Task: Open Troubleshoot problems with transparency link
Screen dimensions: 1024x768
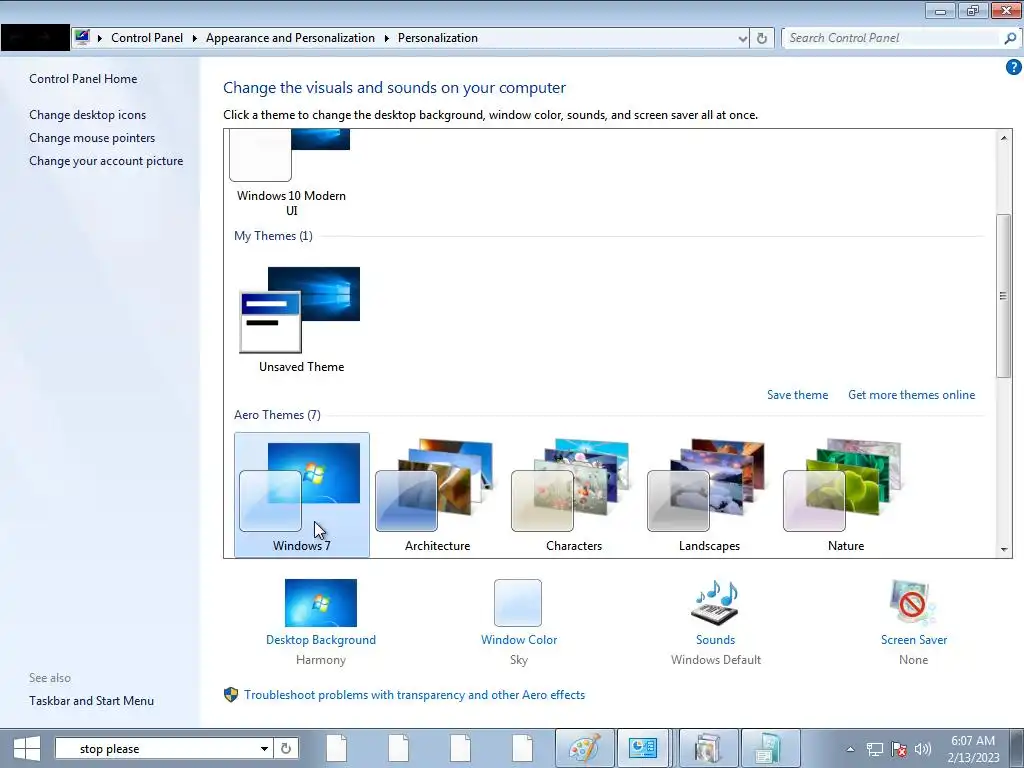Action: pos(414,695)
